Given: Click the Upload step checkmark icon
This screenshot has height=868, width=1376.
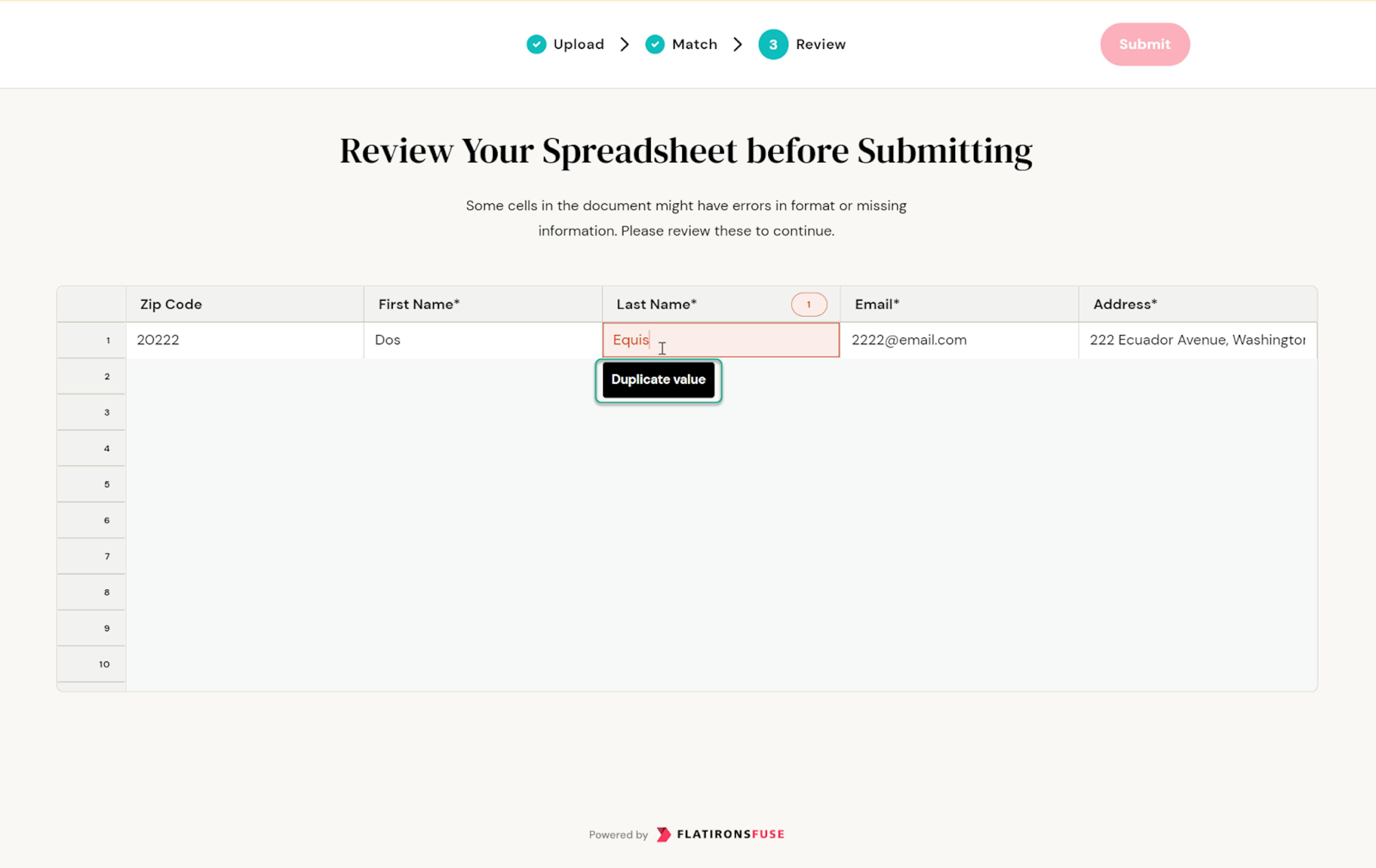Looking at the screenshot, I should click(x=536, y=44).
